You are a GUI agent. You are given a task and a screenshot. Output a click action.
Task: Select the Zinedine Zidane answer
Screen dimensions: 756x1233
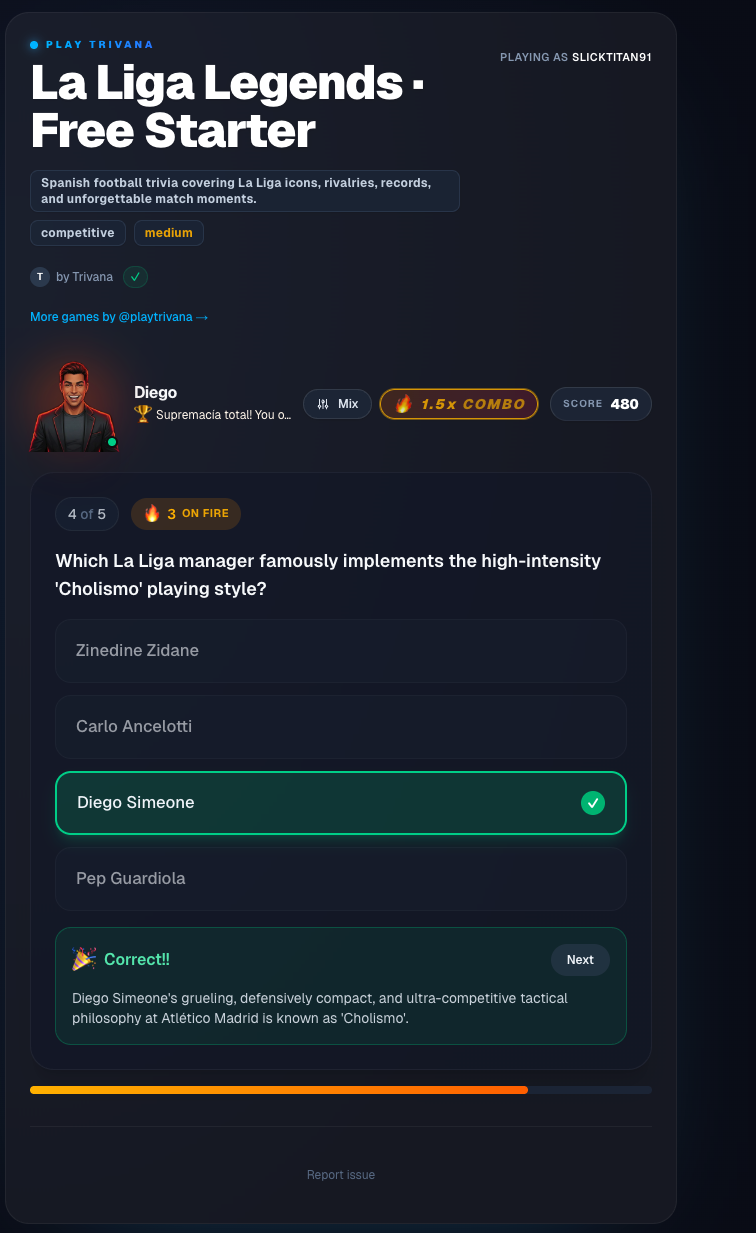coord(340,650)
